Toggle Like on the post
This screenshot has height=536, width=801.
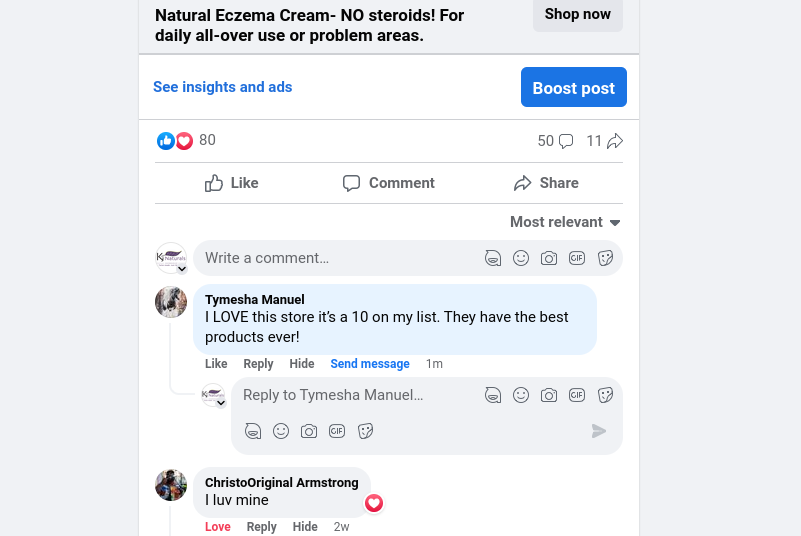click(232, 183)
